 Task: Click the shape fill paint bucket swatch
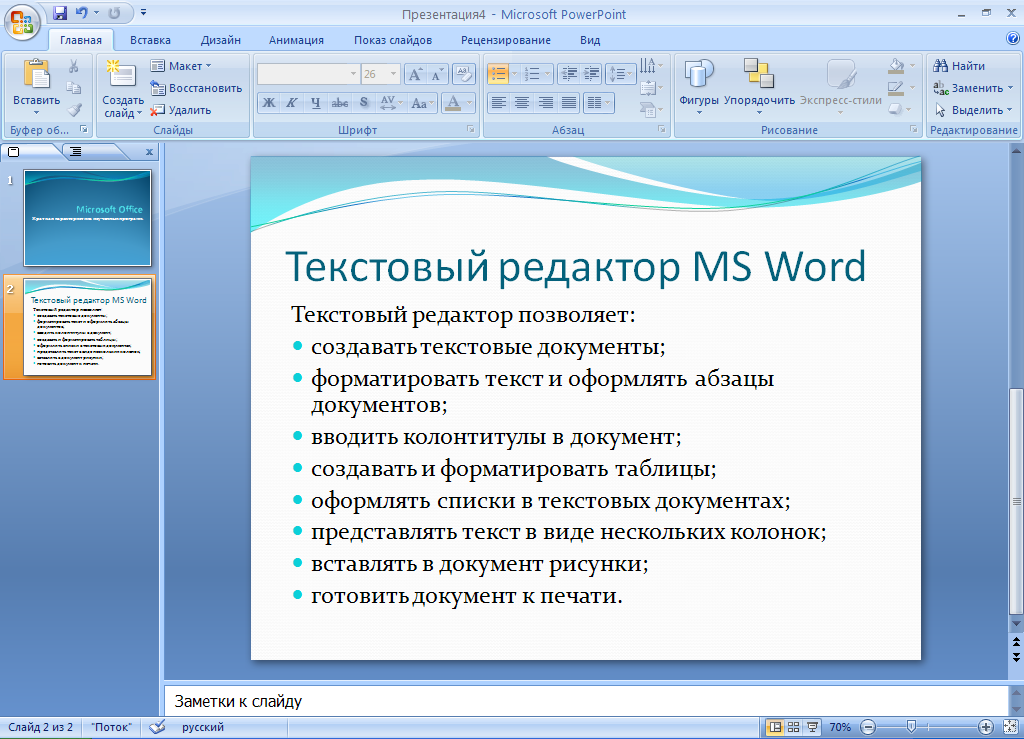click(897, 65)
